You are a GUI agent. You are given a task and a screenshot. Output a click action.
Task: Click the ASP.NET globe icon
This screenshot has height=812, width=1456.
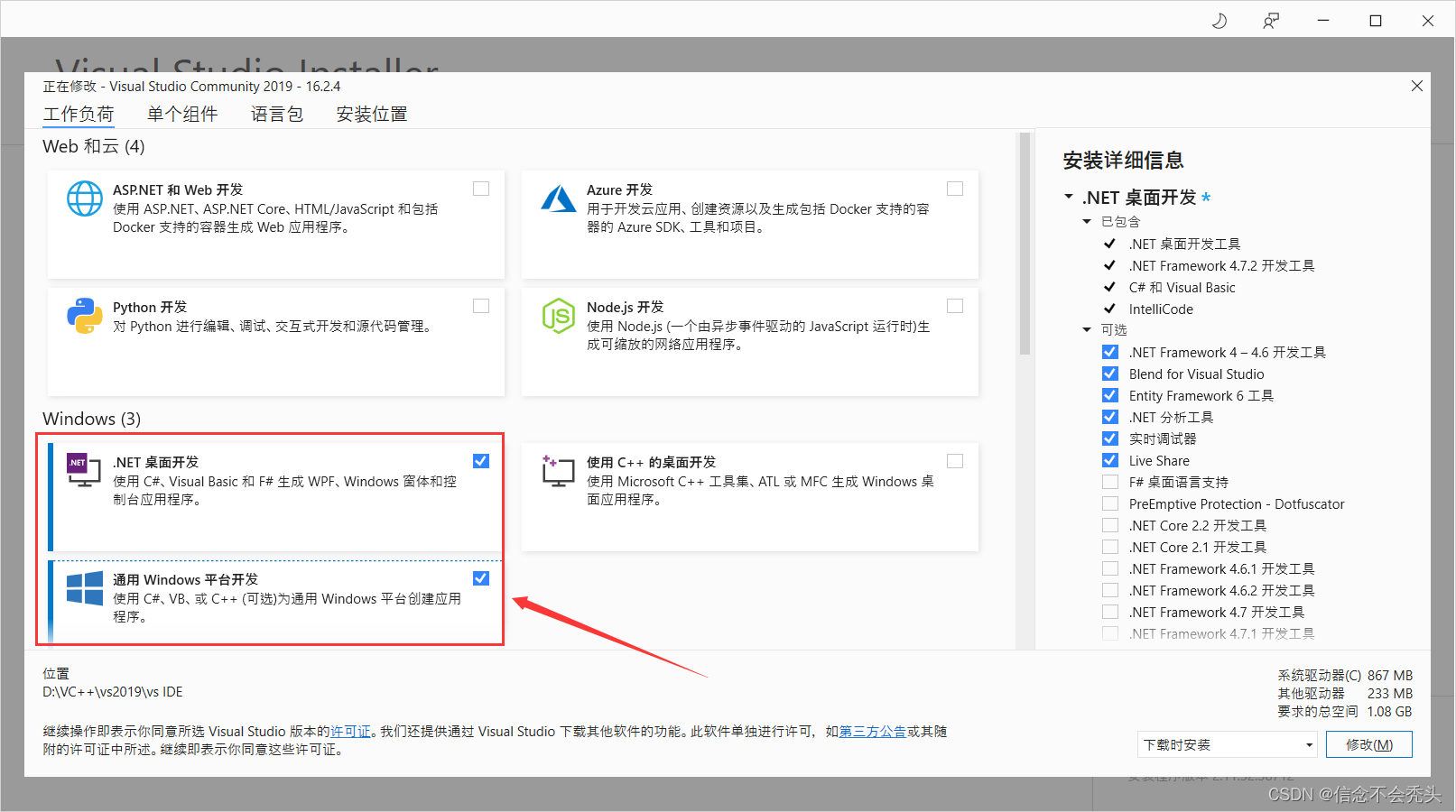pyautogui.click(x=85, y=198)
